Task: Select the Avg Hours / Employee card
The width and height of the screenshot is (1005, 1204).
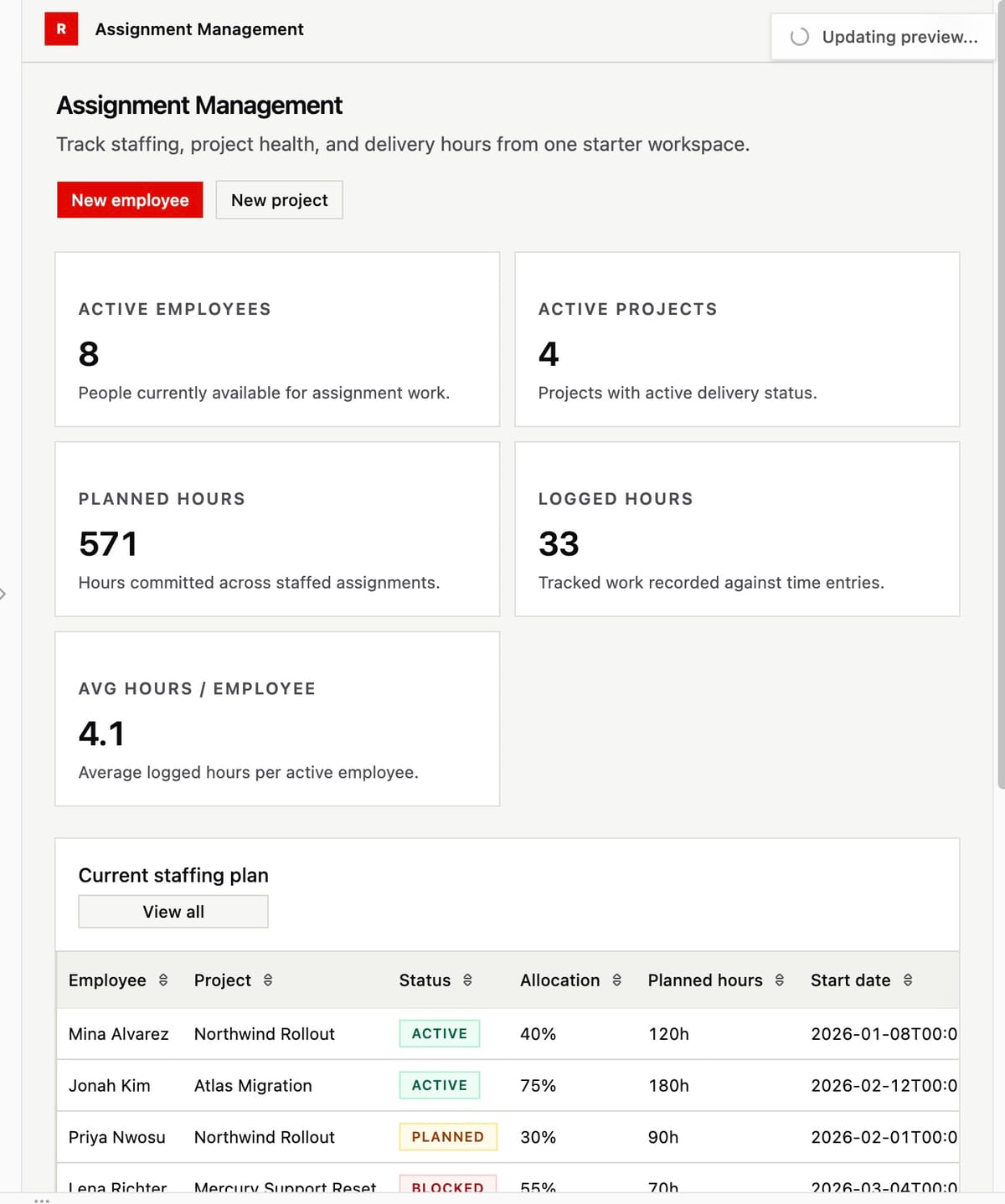Action: (x=277, y=719)
